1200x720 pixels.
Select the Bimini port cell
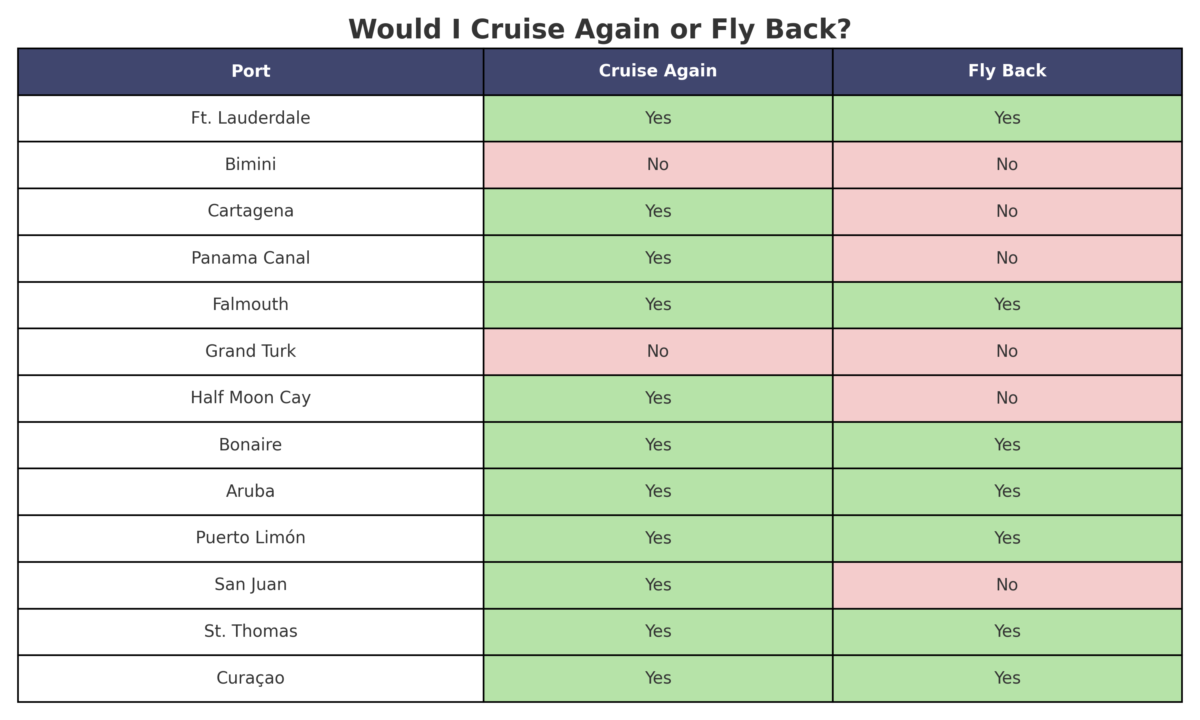250,164
